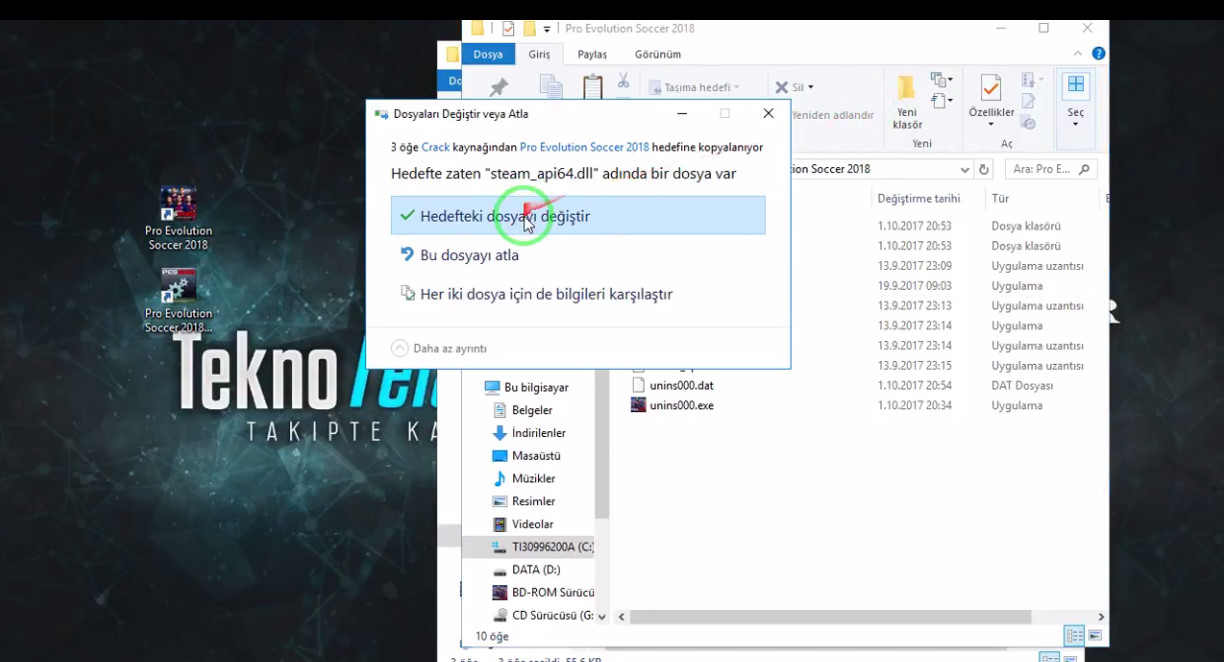Click the Edit icon in the Aç group

(x=1028, y=102)
